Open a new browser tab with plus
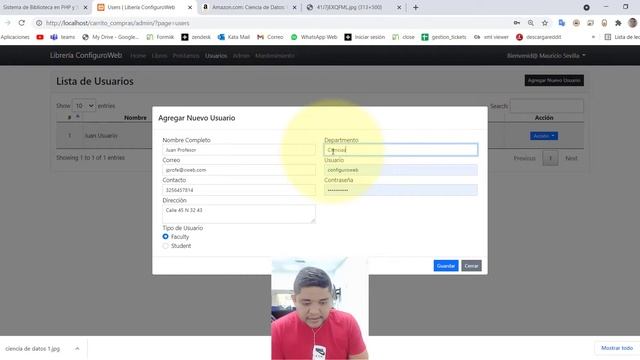This screenshot has height=360, width=640. 416,7
